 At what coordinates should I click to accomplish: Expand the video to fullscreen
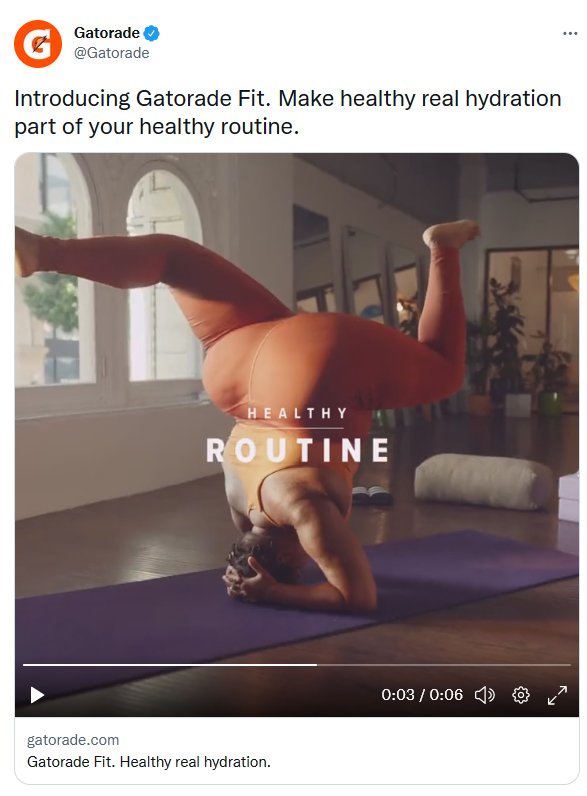(x=557, y=695)
